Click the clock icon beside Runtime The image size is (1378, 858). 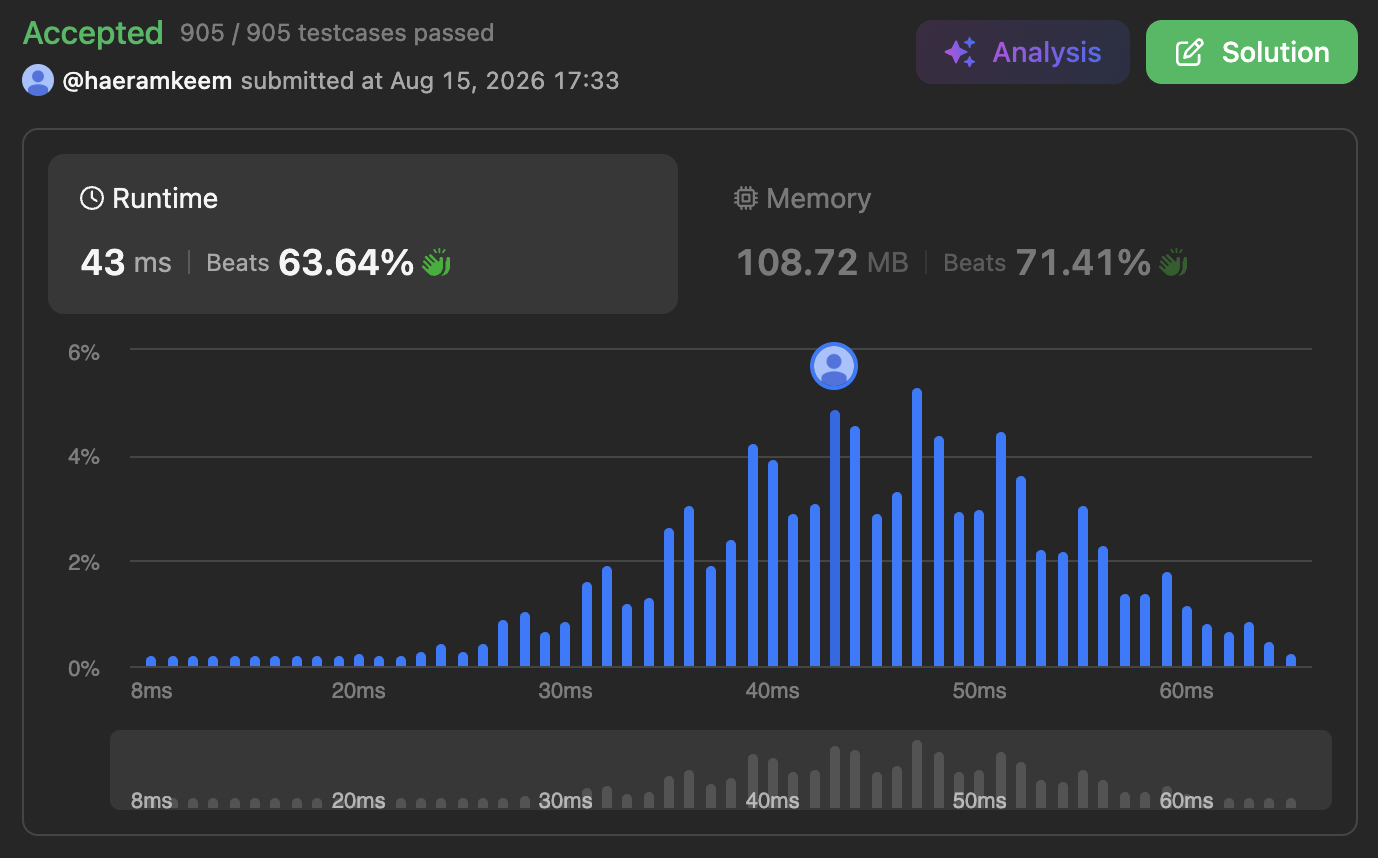click(92, 198)
